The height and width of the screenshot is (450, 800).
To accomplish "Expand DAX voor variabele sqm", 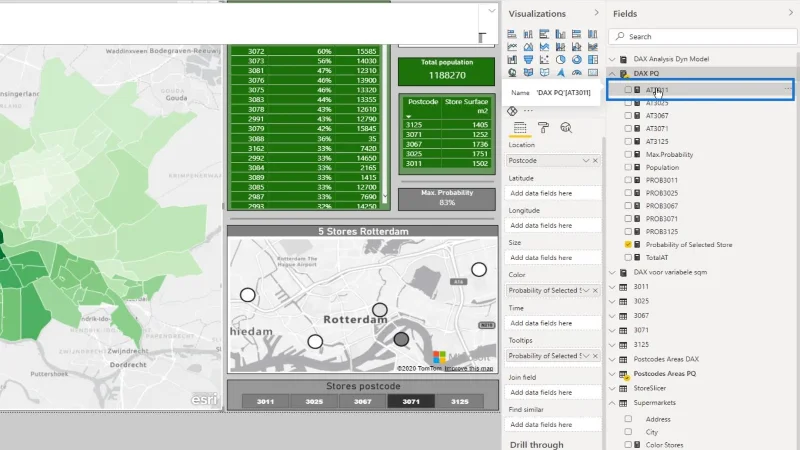I will (x=612, y=272).
